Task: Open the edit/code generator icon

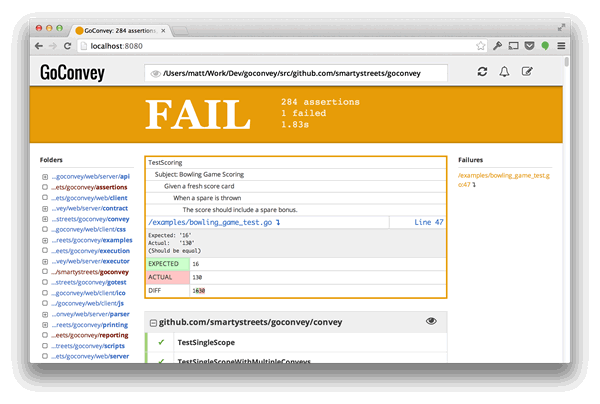Action: coord(527,72)
